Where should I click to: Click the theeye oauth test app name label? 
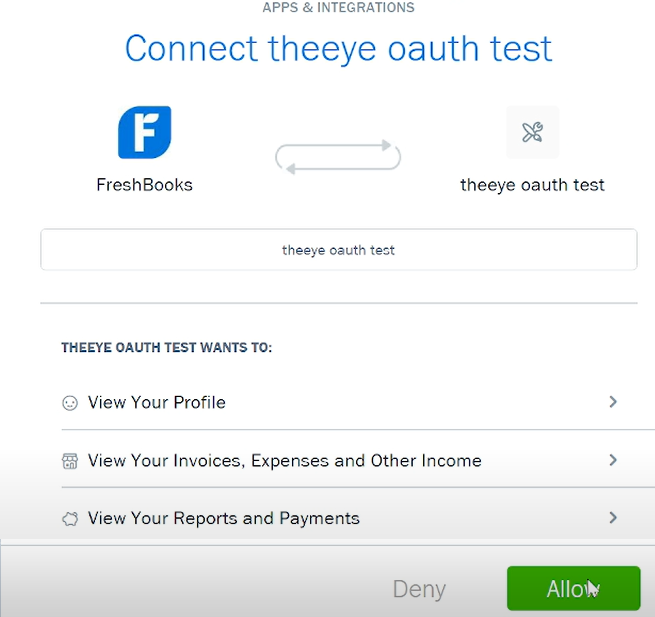click(533, 185)
